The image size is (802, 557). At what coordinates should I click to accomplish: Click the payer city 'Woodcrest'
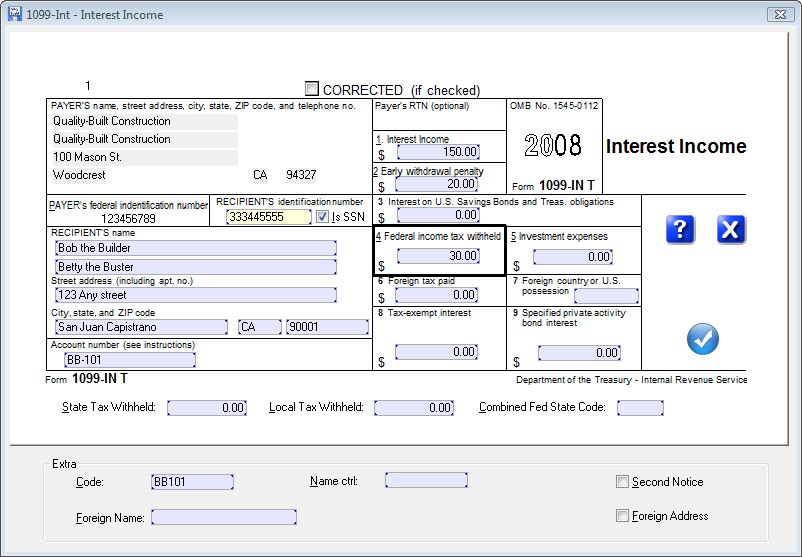[79, 175]
